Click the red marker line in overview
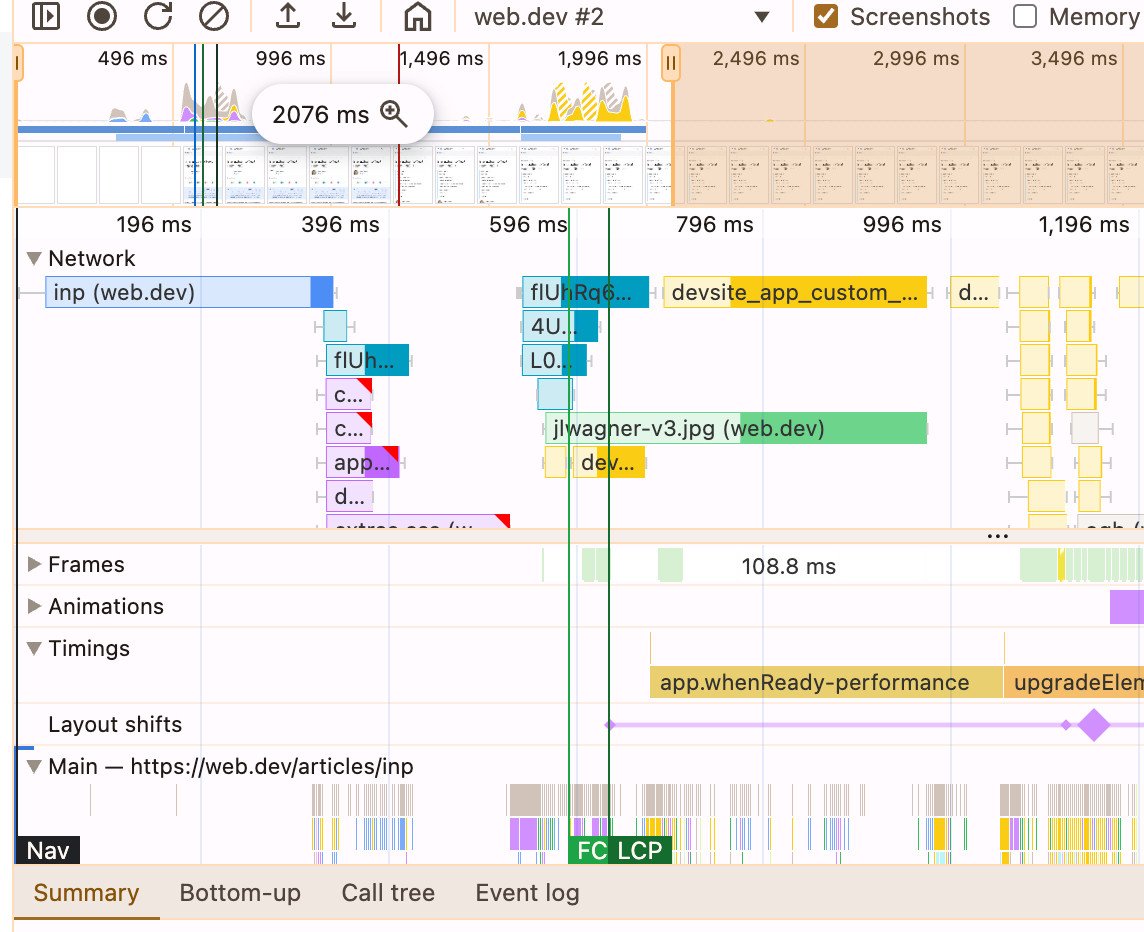Viewport: 1144px width, 932px height. click(x=398, y=124)
